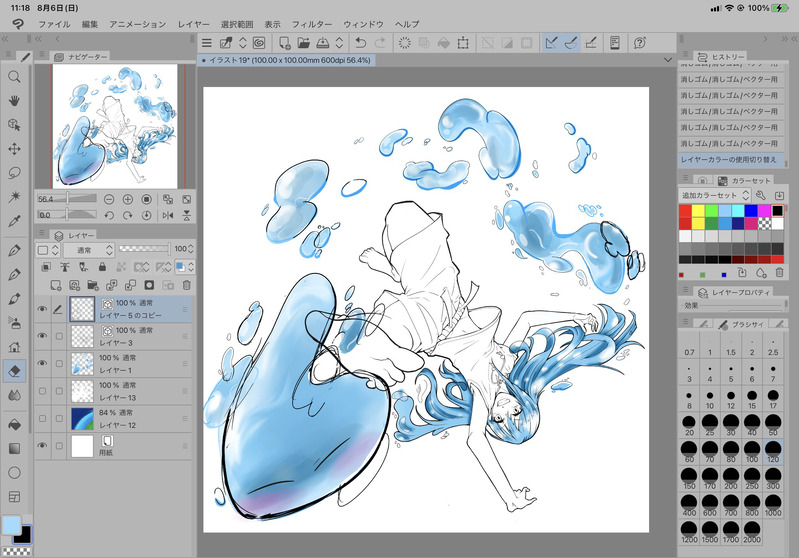
Task: Click the Clip Studio spiral icon
Action: tap(259, 43)
